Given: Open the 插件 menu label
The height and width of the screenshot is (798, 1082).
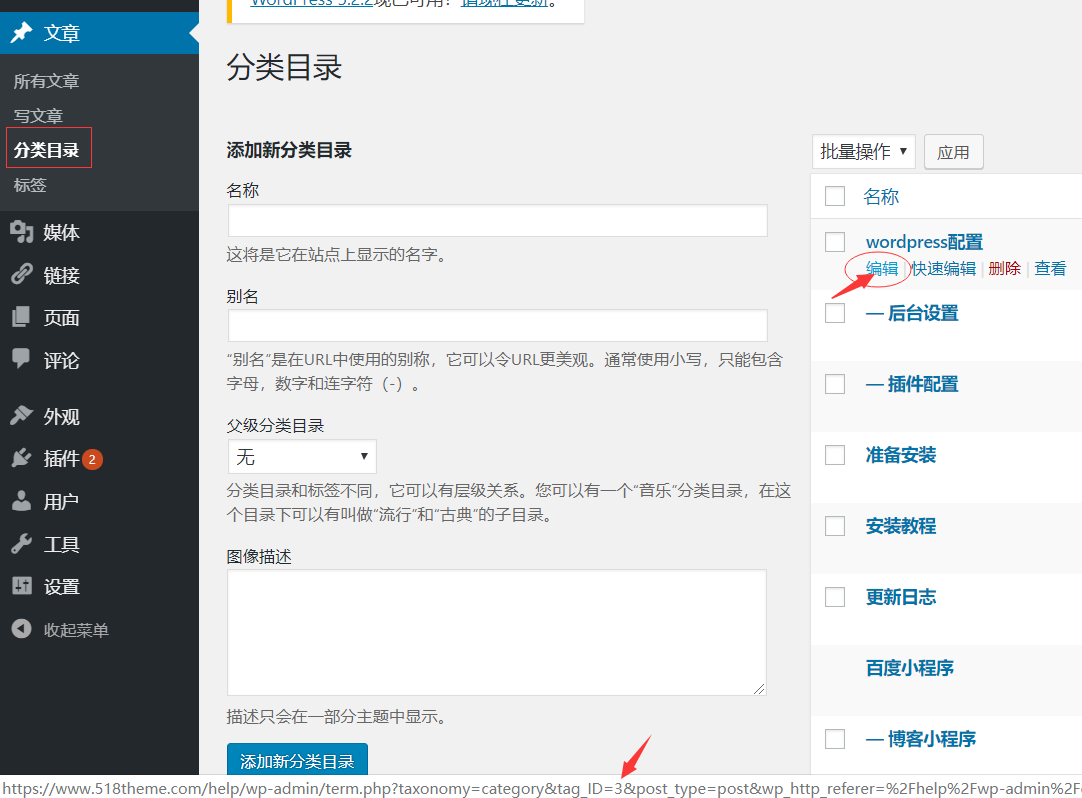Looking at the screenshot, I should coord(61,458).
